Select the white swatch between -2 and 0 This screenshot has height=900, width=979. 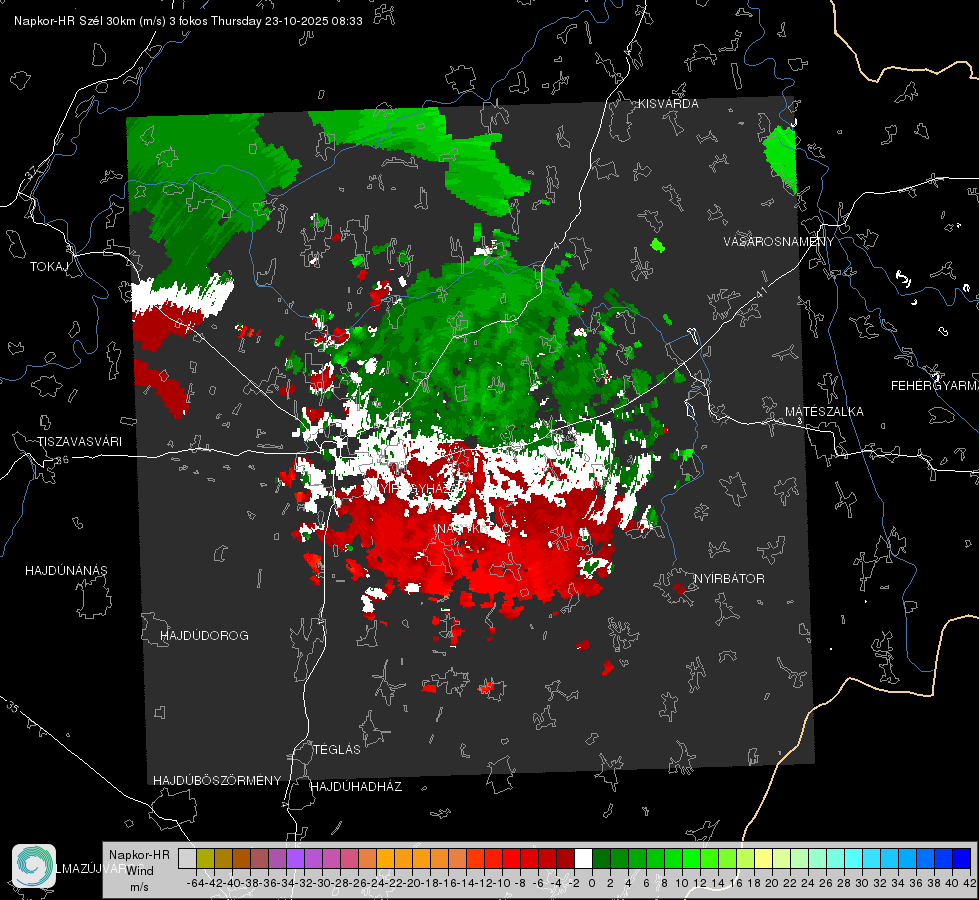coord(583,858)
